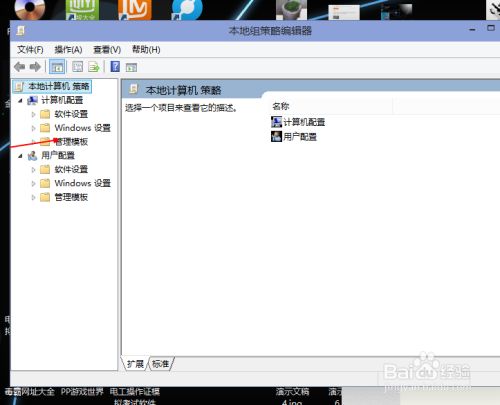
Task: Select 用户配置 icon in the right list
Action: pos(276,136)
